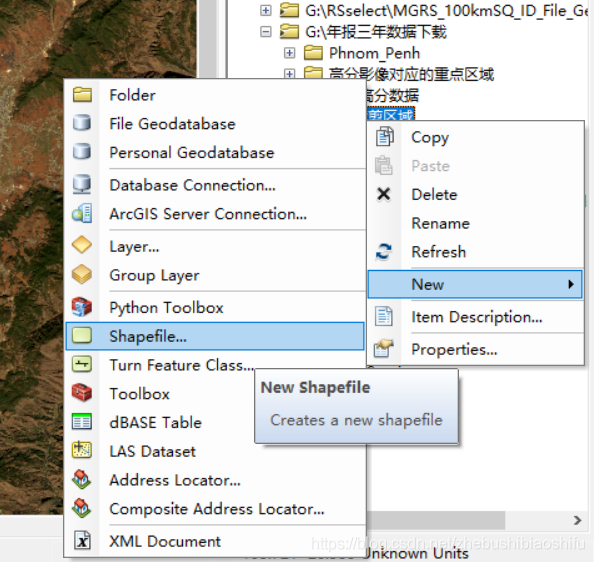This screenshot has width=594, height=562.
Task: Select Address Locator... menu entry
Action: (215, 480)
